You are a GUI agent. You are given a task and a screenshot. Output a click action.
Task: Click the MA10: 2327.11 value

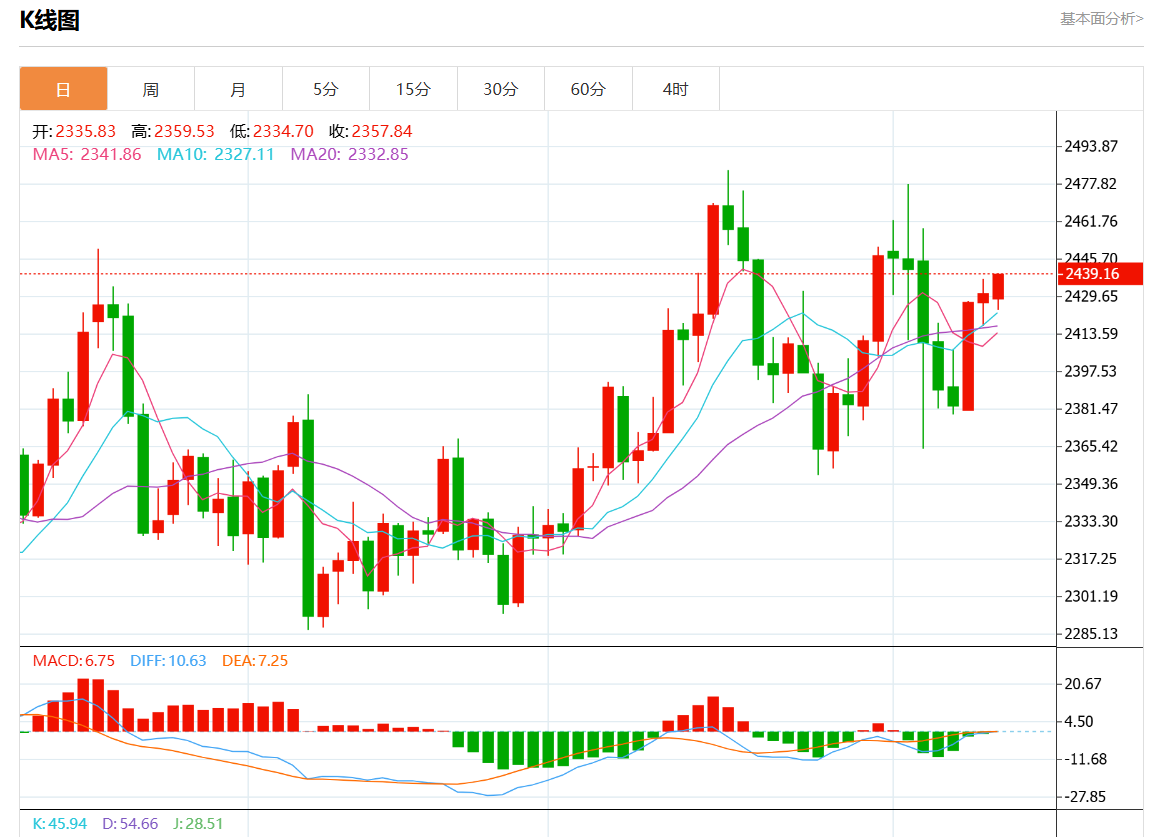coord(215,154)
